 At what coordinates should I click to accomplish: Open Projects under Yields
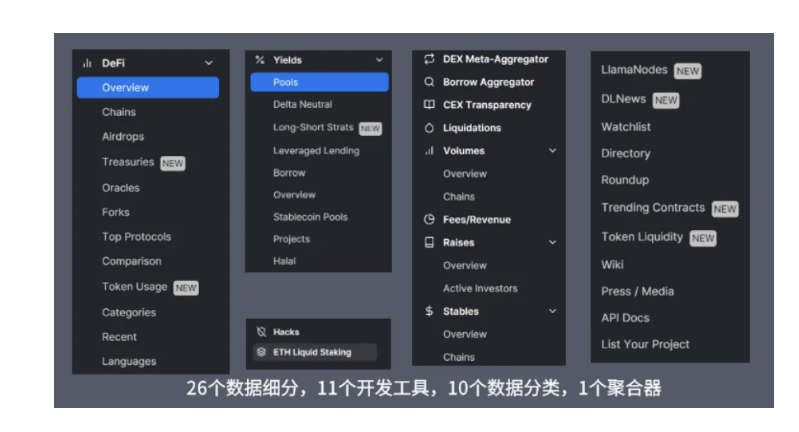291,239
